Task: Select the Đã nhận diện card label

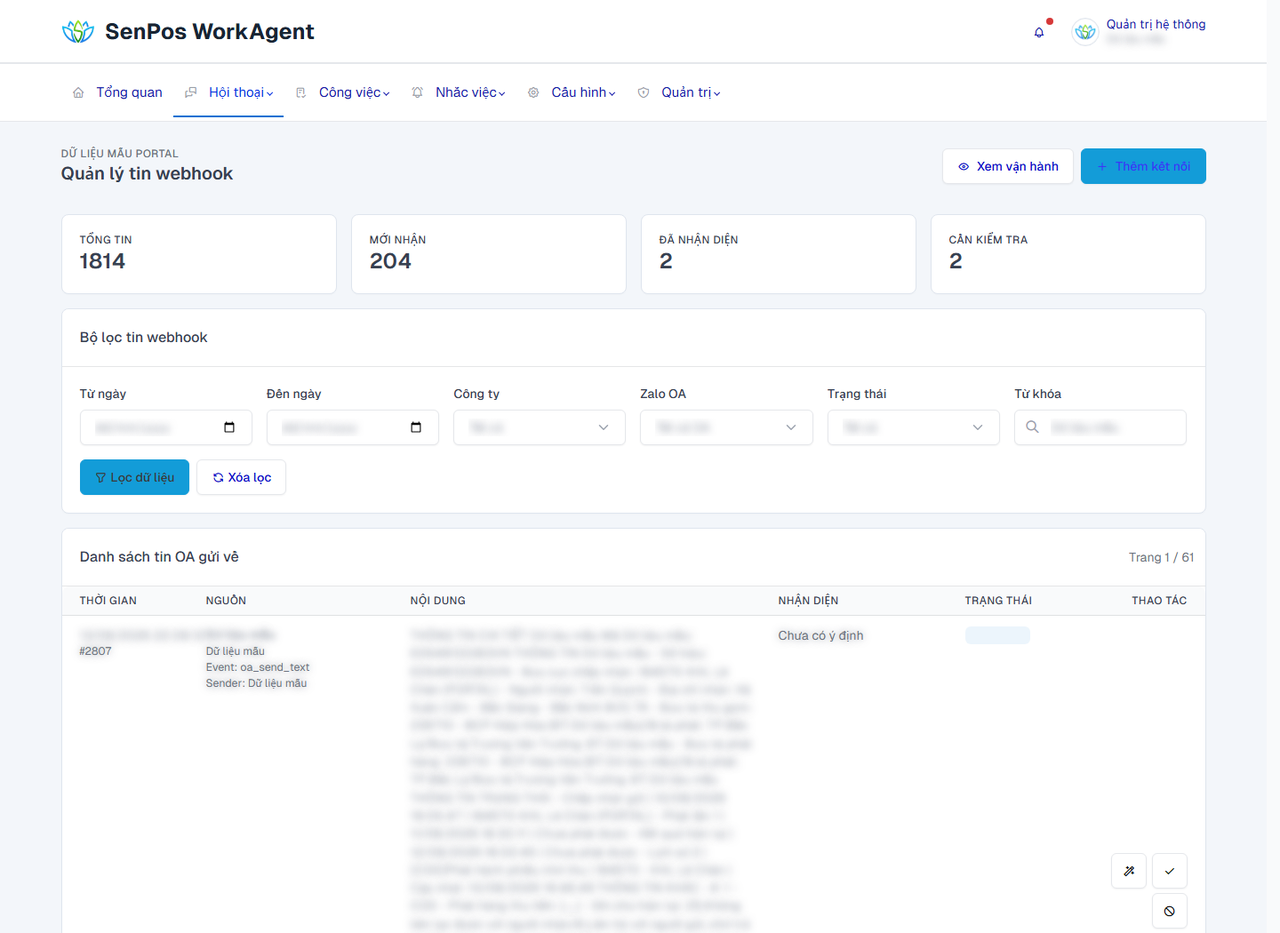Action: pos(699,240)
